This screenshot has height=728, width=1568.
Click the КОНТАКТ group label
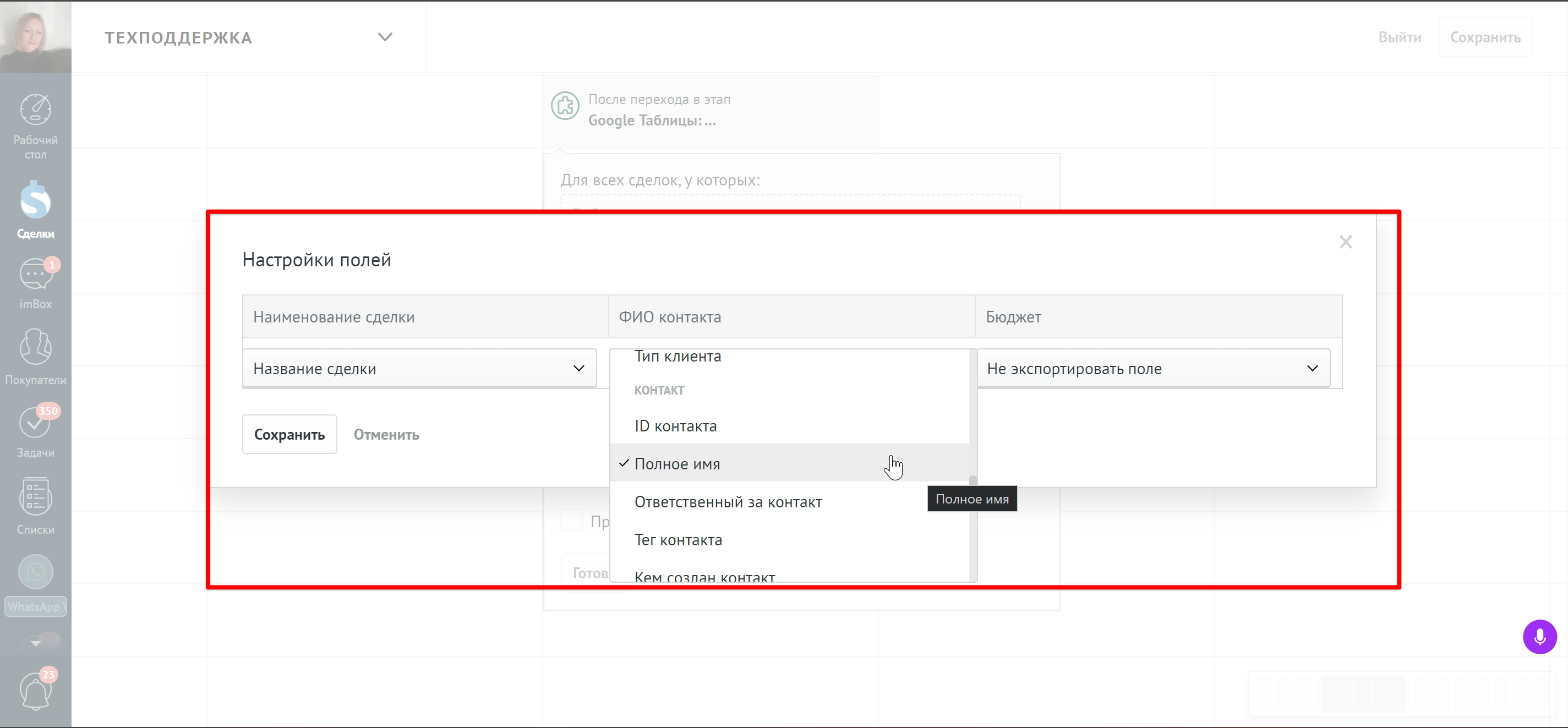click(659, 390)
